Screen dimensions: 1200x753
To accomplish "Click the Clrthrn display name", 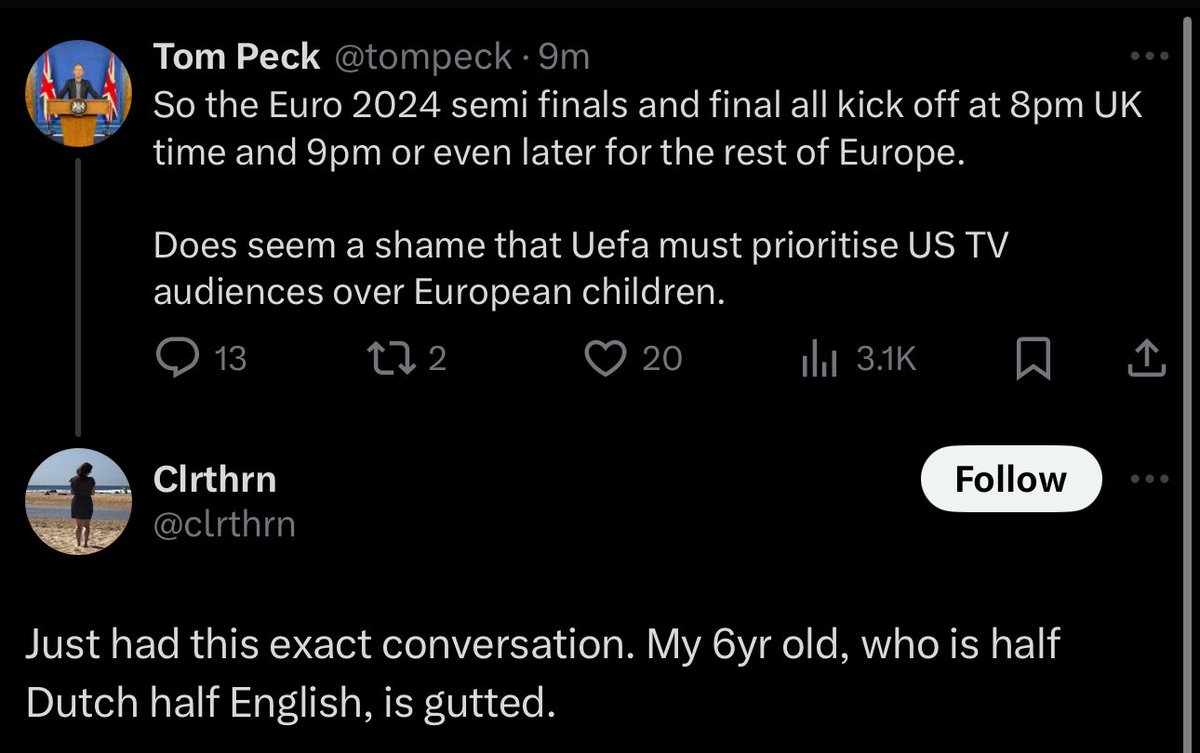I will pos(214,480).
